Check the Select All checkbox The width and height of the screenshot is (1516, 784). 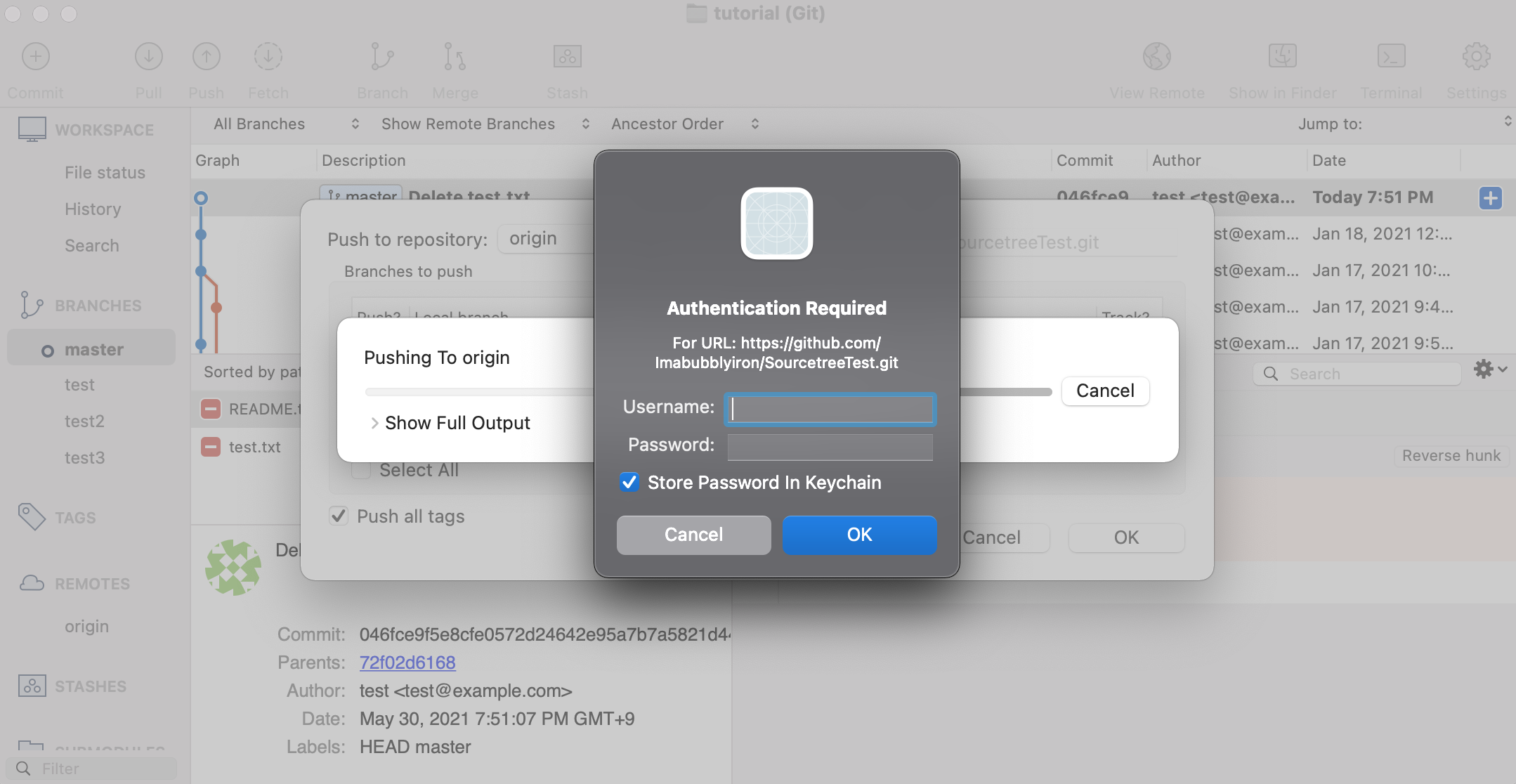(361, 470)
